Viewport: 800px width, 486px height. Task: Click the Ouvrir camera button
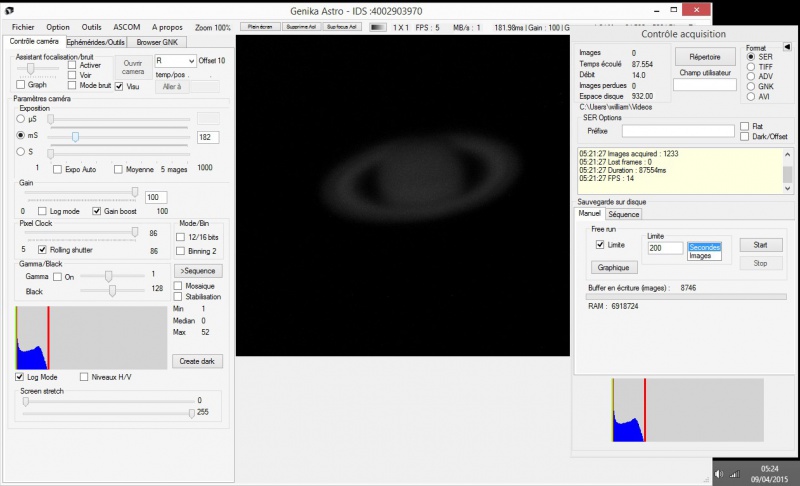coord(133,67)
